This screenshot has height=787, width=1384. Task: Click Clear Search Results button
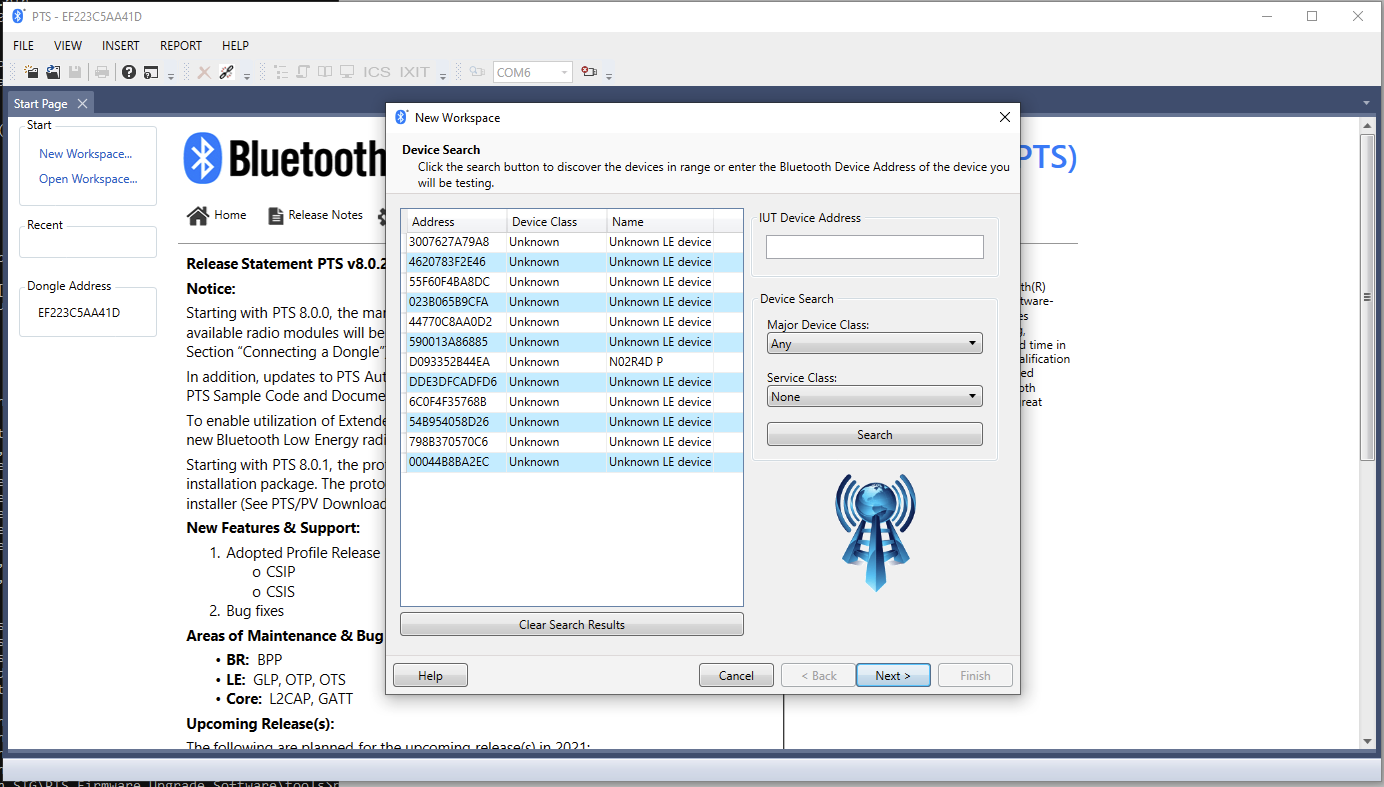click(x=571, y=625)
